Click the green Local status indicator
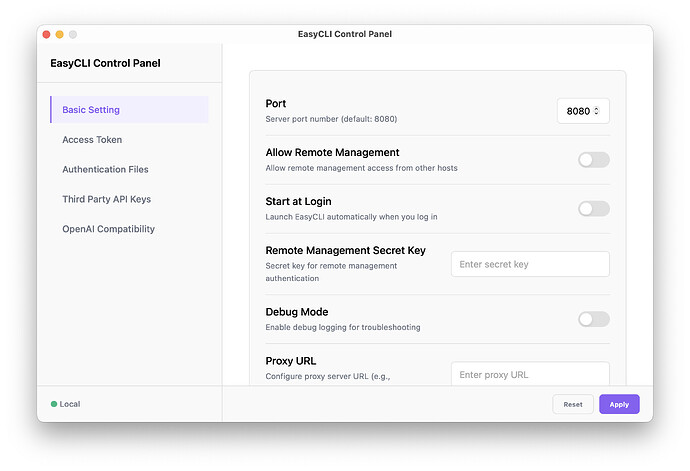This screenshot has height=471, width=690. (x=54, y=404)
